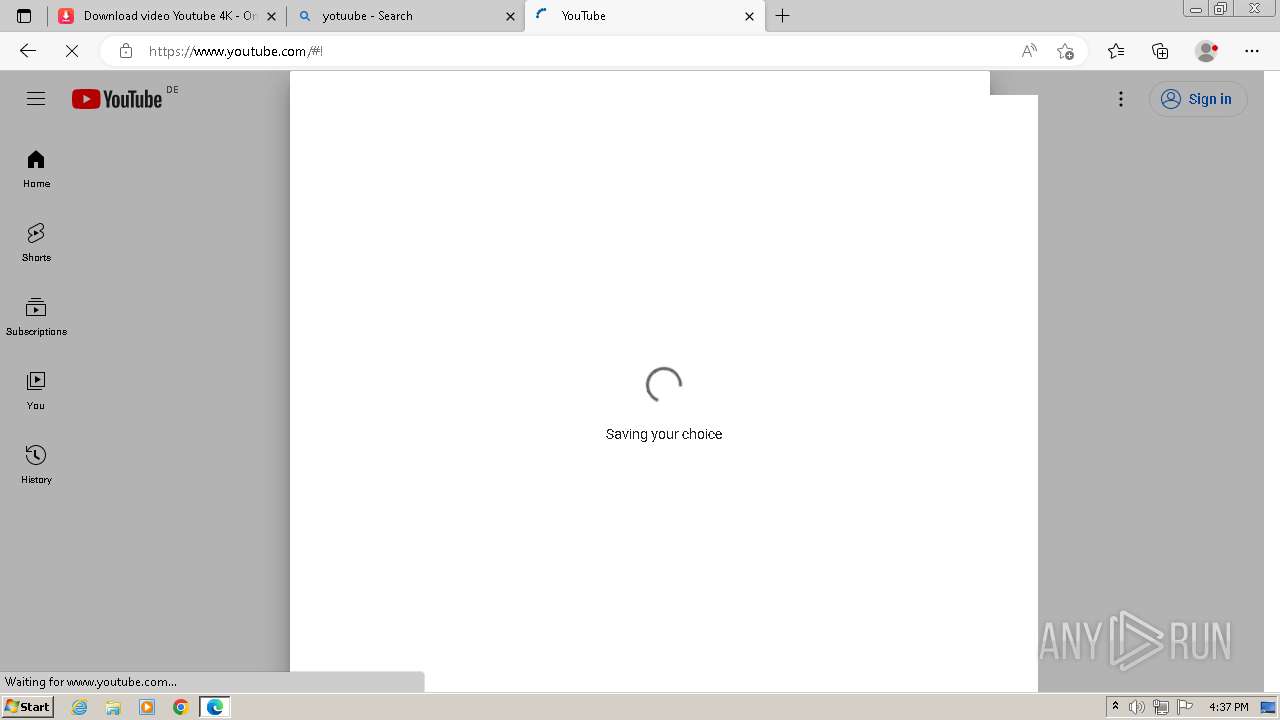
Task: Add this page to favorites
Action: [x=1065, y=51]
